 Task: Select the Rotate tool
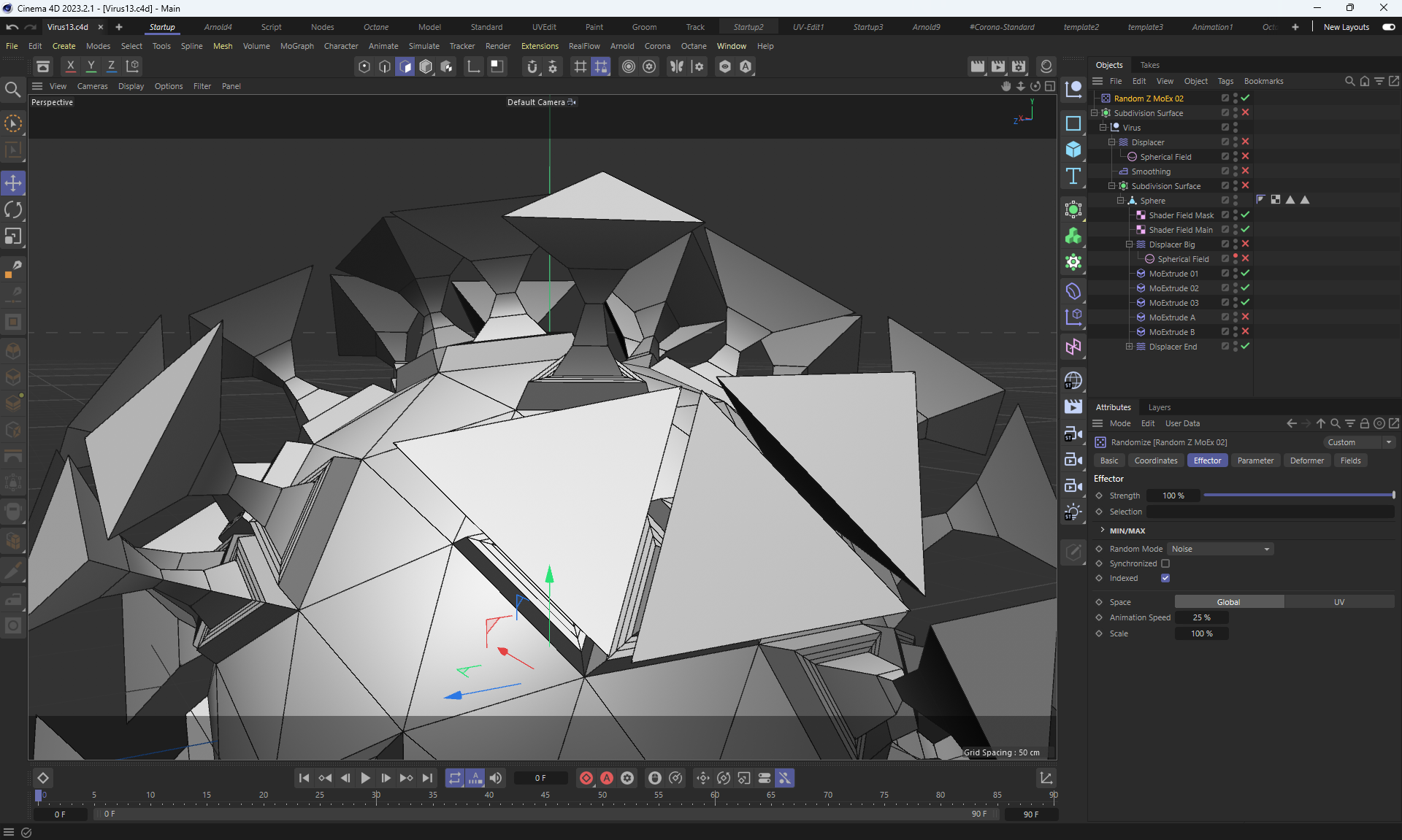point(13,210)
